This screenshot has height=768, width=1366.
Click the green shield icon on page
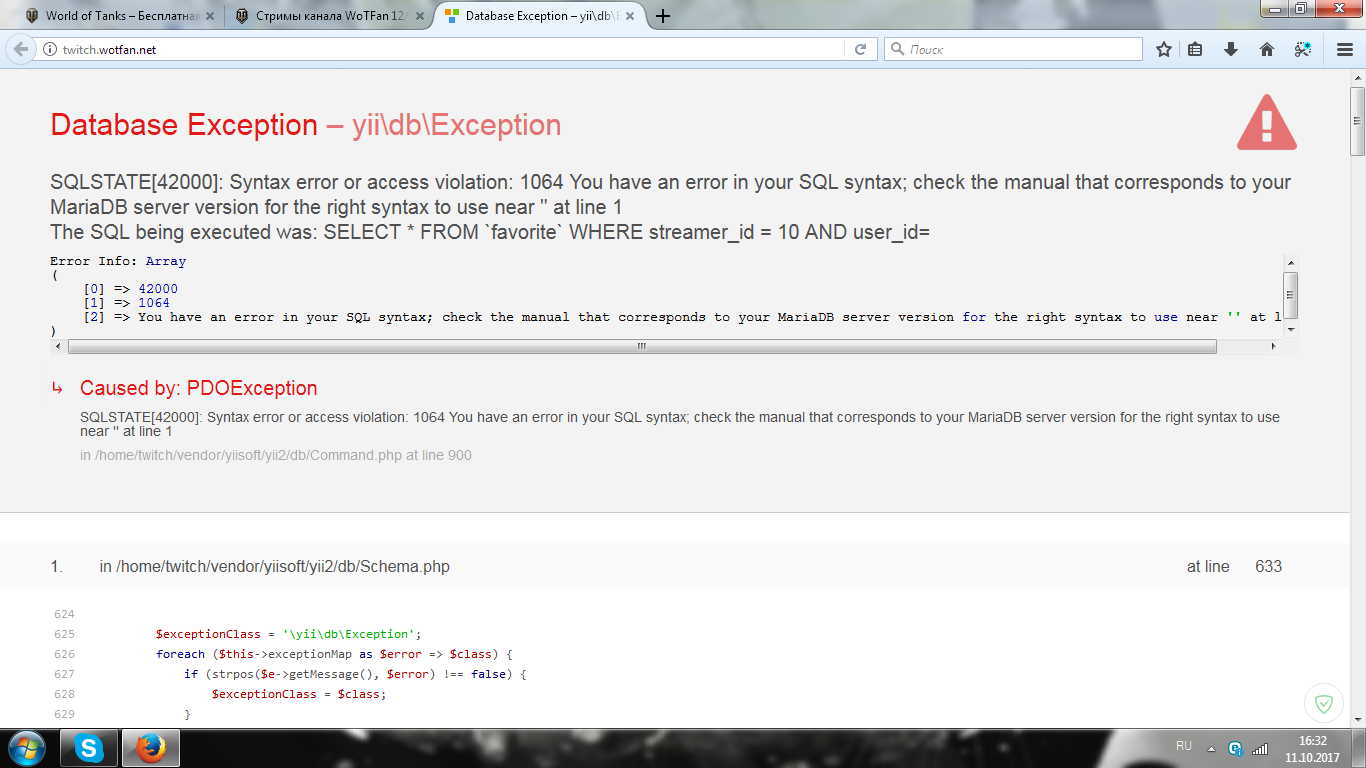click(x=1324, y=704)
